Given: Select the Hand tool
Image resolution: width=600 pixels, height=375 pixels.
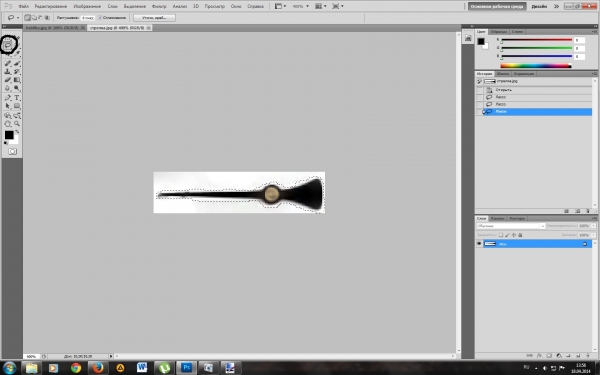Looking at the screenshot, I should [8, 124].
